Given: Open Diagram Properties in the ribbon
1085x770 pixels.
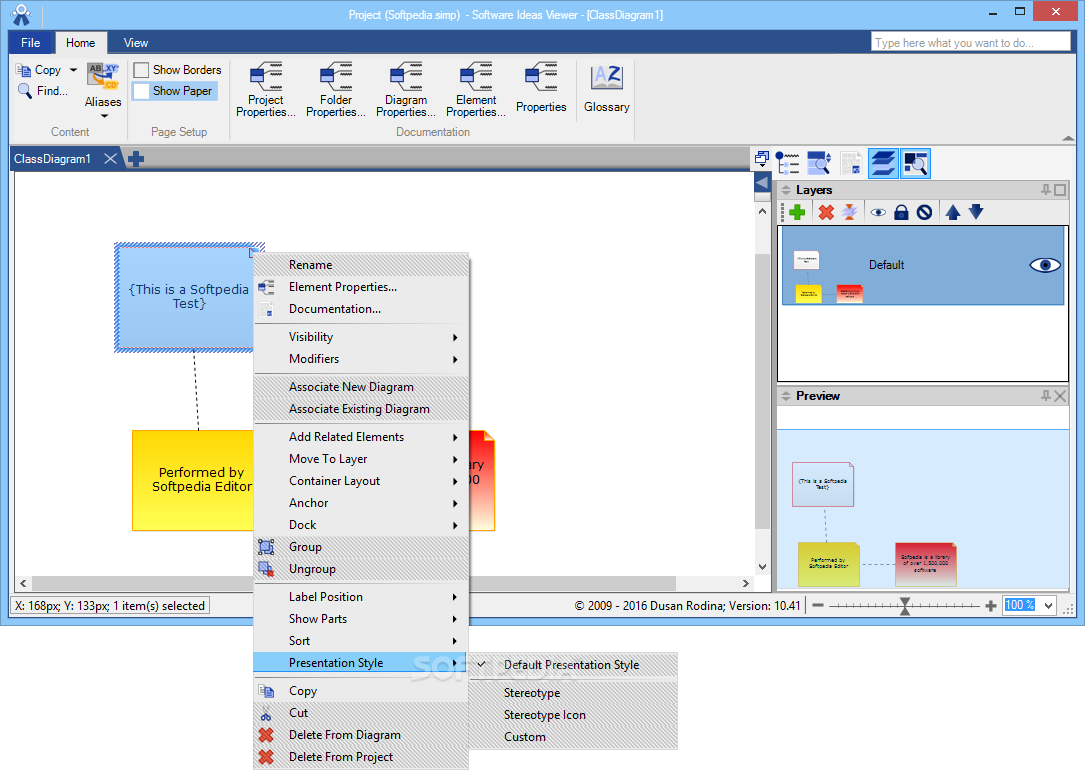Looking at the screenshot, I should click(405, 90).
